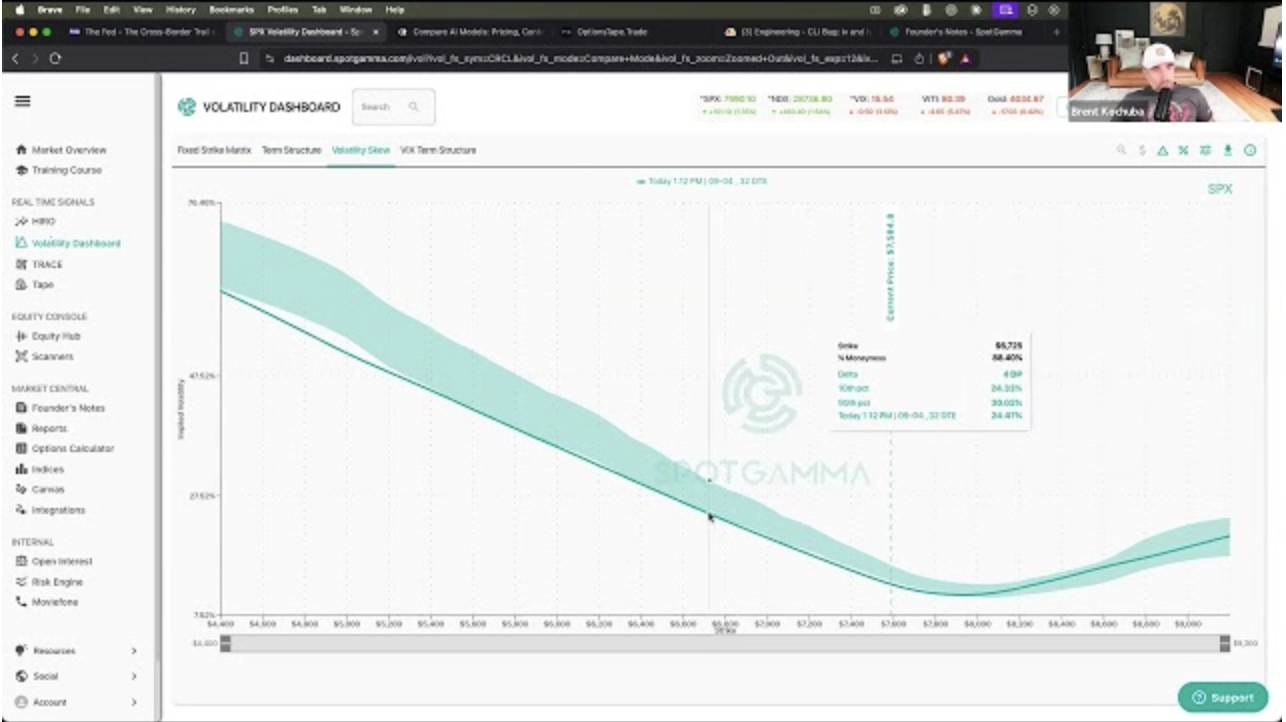Open the Founder's Notes browser tab
This screenshot has width=1286, height=722.
coord(961,32)
